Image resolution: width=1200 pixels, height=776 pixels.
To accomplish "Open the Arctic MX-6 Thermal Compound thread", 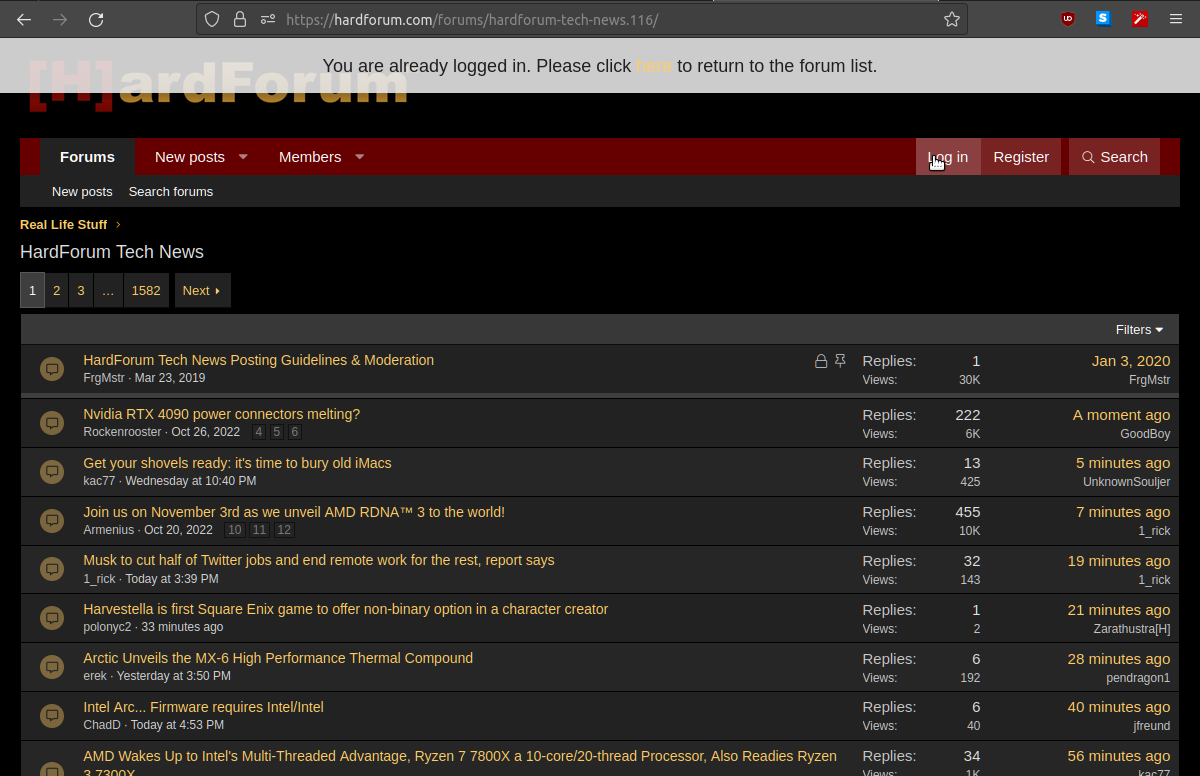I will coord(278,658).
